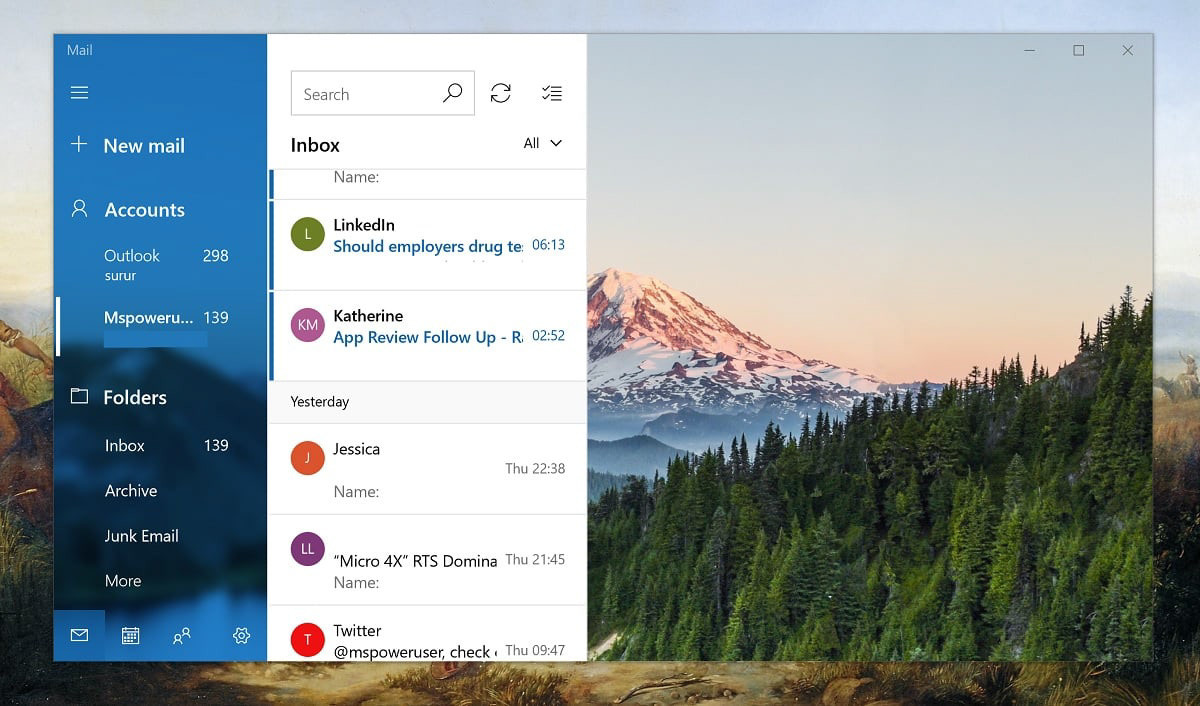This screenshot has width=1200, height=706.
Task: Maximize the Mail window
Action: 1078,50
